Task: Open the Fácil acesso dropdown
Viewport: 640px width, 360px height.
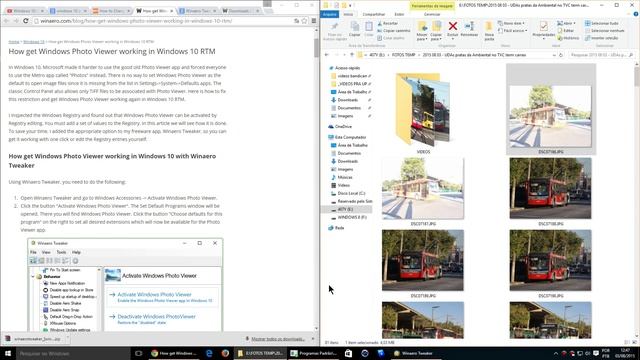Action: (513, 31)
